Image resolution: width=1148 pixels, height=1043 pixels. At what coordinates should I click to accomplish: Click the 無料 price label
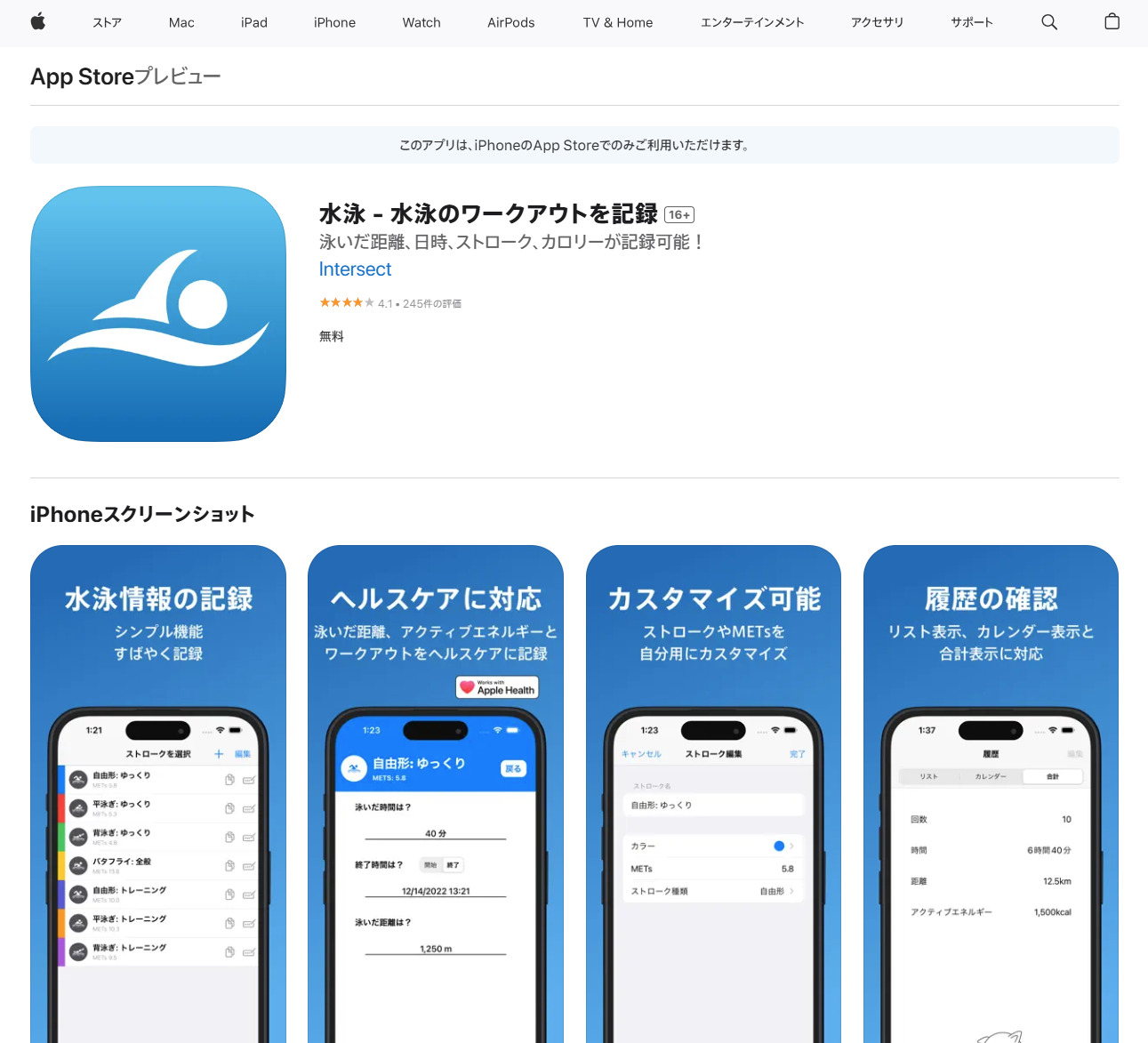coord(332,336)
